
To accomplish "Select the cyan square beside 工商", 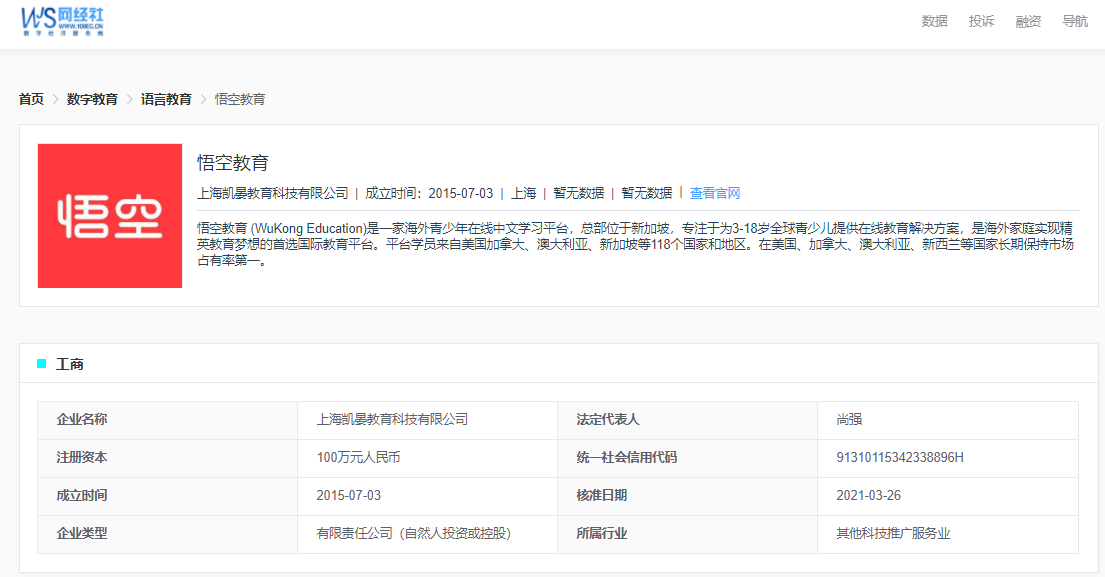I will pyautogui.click(x=42, y=364).
